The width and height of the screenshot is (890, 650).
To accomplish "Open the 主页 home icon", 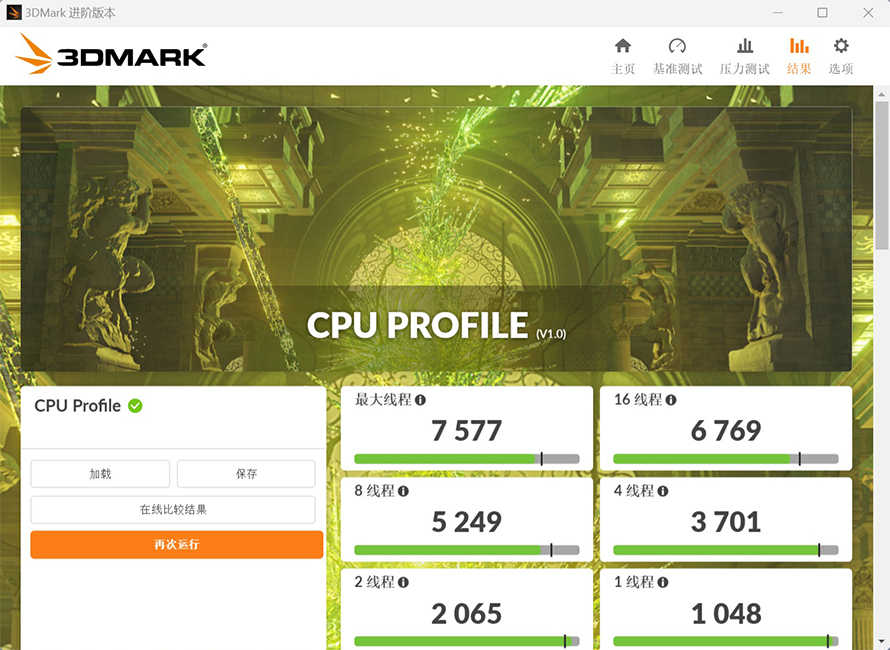I will tap(623, 45).
